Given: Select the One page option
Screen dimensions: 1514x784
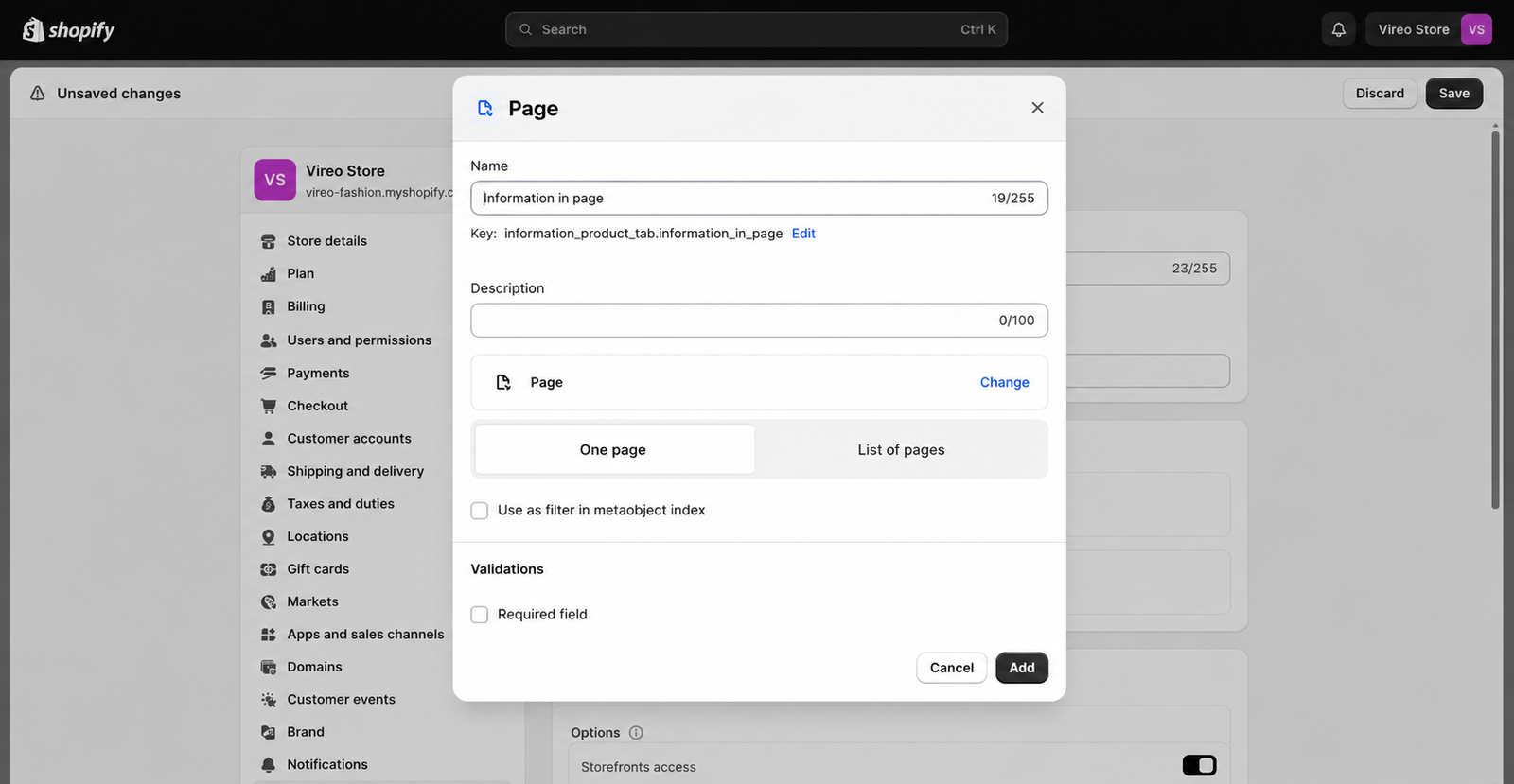Looking at the screenshot, I should pos(614,449).
